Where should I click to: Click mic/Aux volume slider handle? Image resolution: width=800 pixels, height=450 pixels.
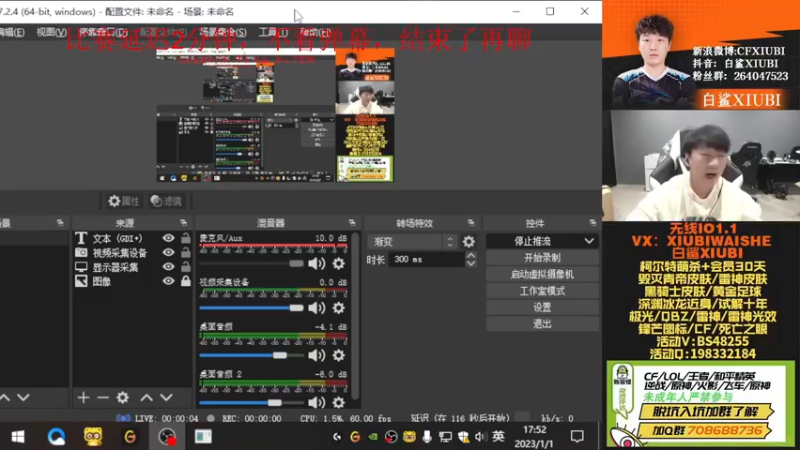pyautogui.click(x=296, y=264)
